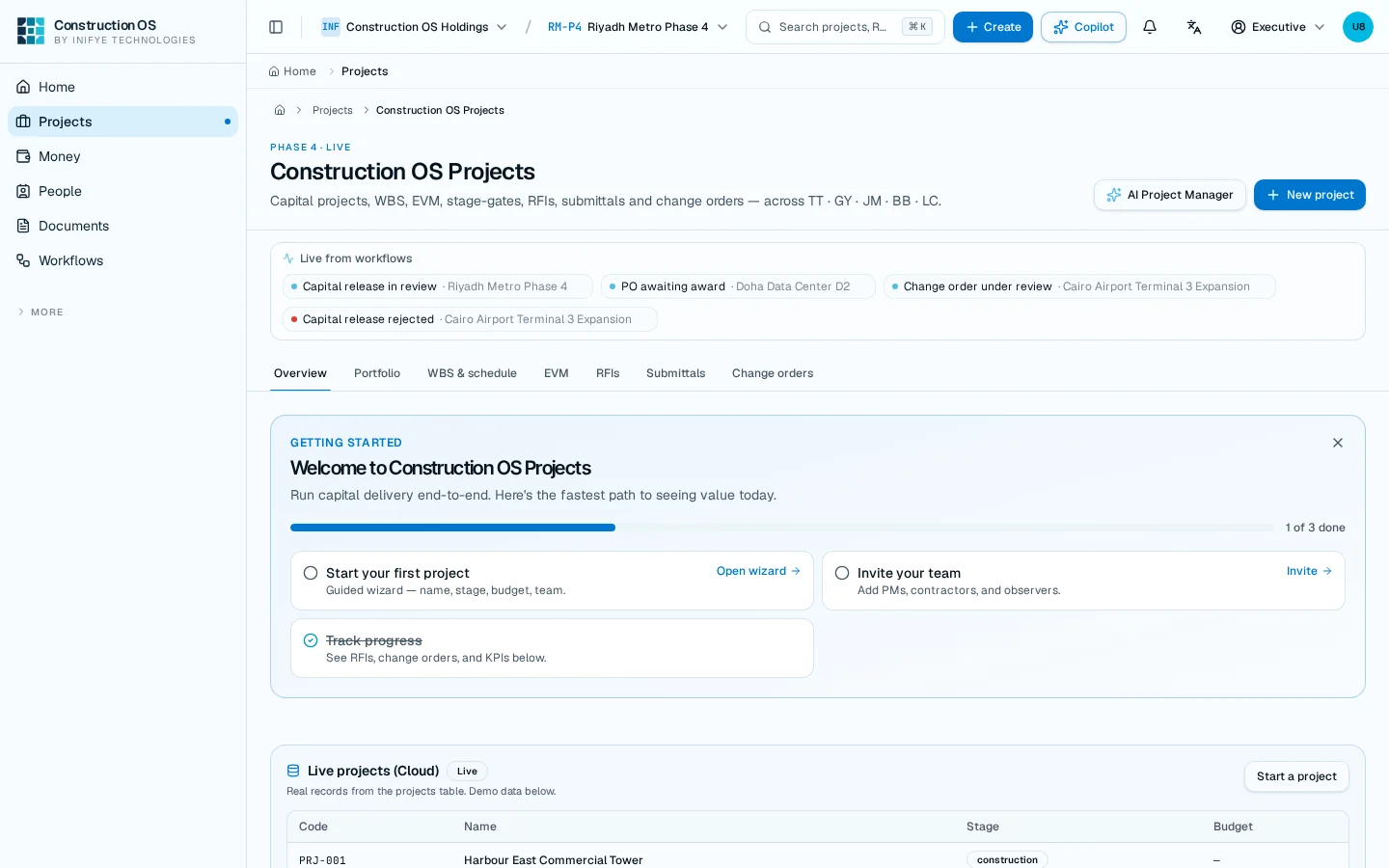The height and width of the screenshot is (868, 1389).
Task: Switch to the WBS & schedule tab
Action: pyautogui.click(x=472, y=373)
